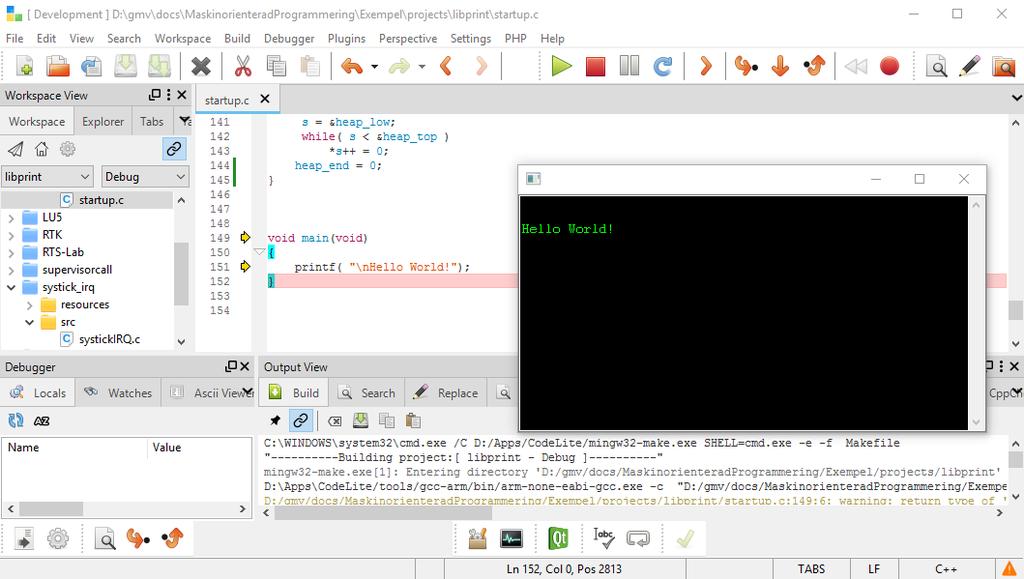Undo last edit arrow icon
Image resolution: width=1024 pixels, height=579 pixels.
352,66
